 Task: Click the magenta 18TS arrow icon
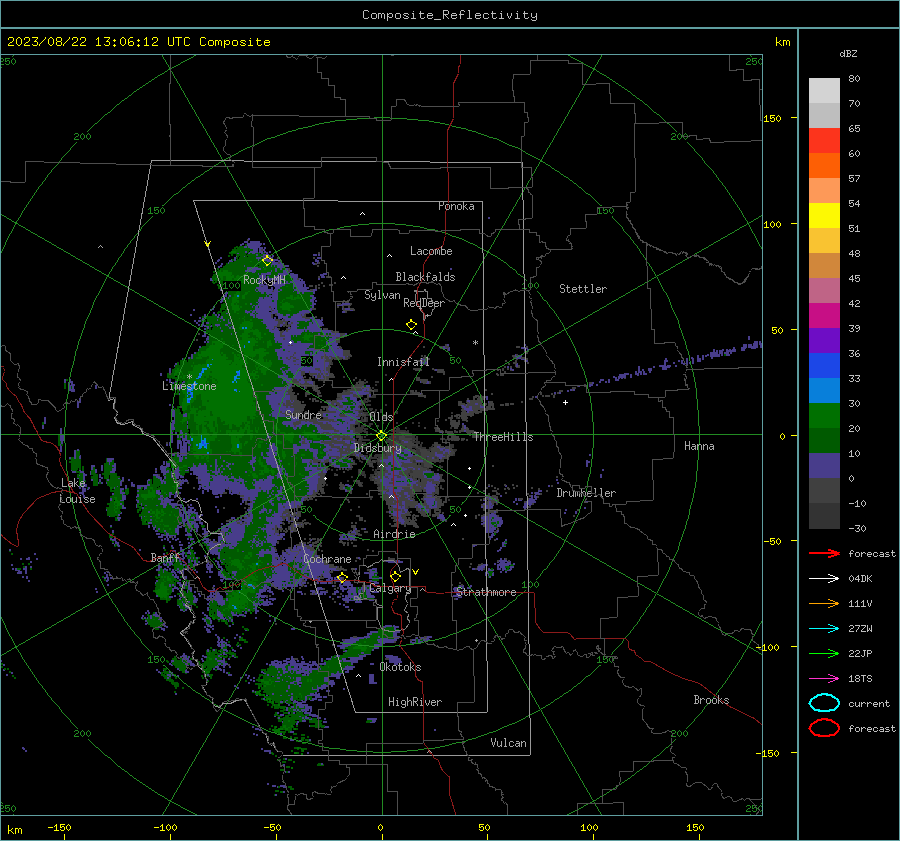coord(824,679)
